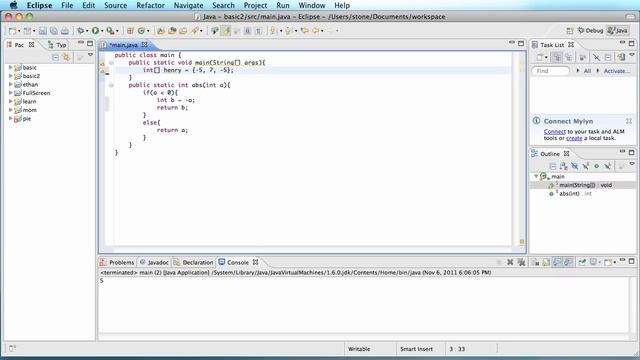The width and height of the screenshot is (640, 360).
Task: Click Previous Annotation toolbar icon
Action: pos(289,31)
